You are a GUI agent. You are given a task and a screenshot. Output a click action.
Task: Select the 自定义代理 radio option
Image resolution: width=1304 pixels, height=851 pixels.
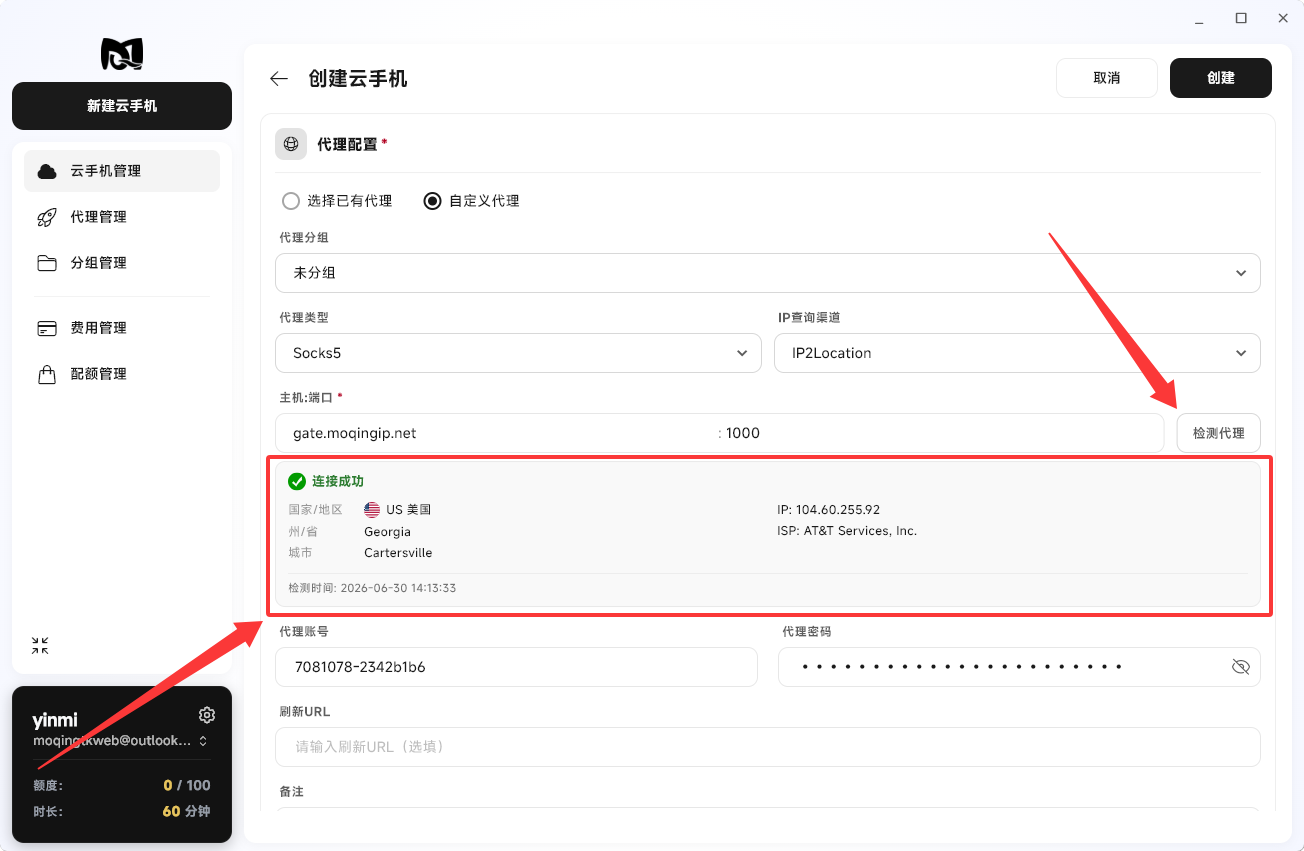tap(472, 201)
